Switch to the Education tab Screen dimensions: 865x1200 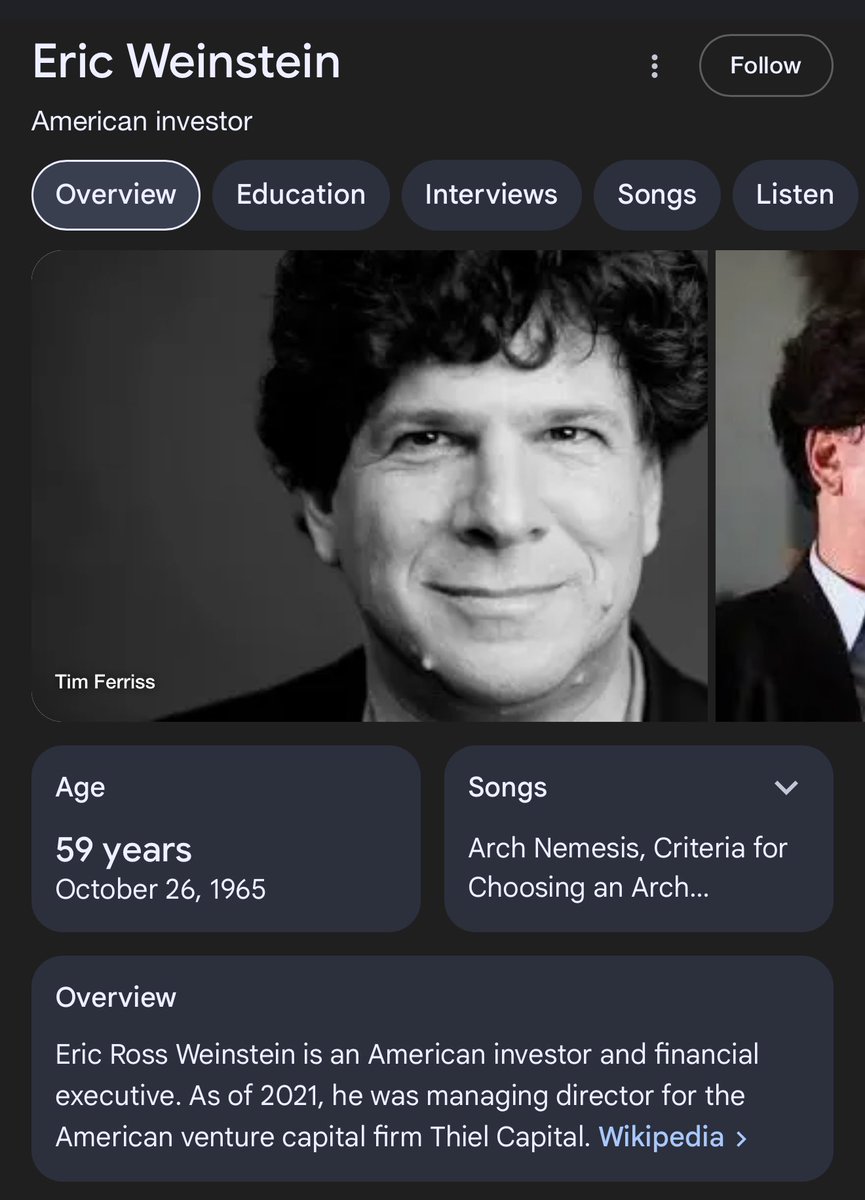[301, 194]
